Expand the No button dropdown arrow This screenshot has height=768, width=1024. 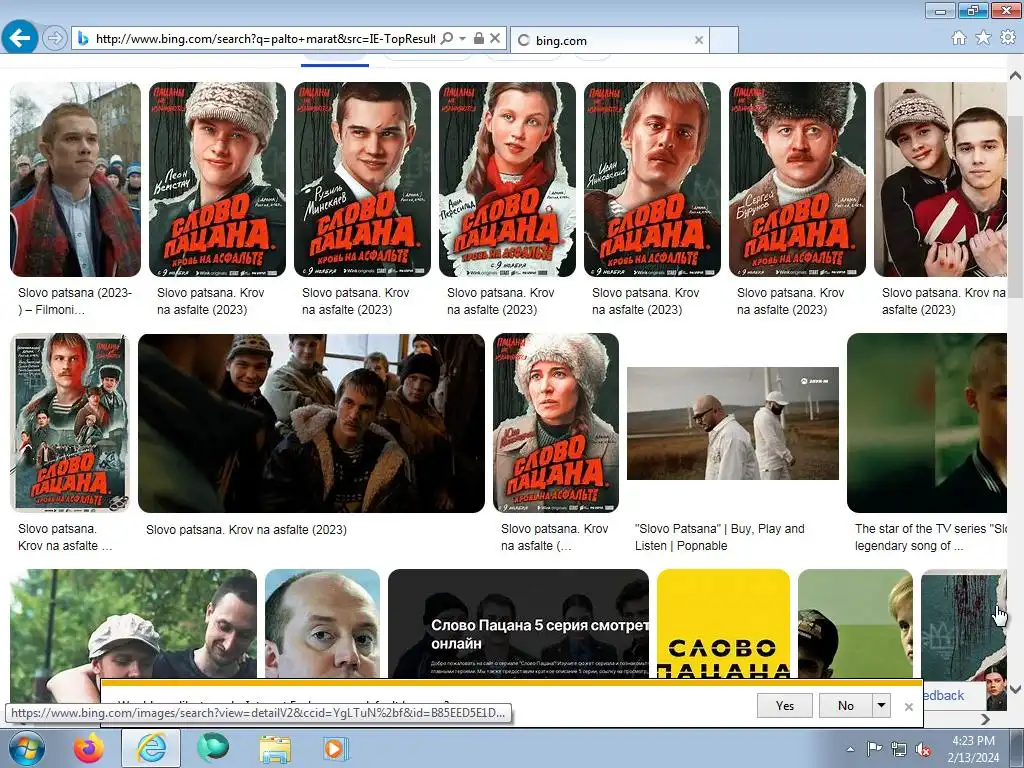coord(882,705)
